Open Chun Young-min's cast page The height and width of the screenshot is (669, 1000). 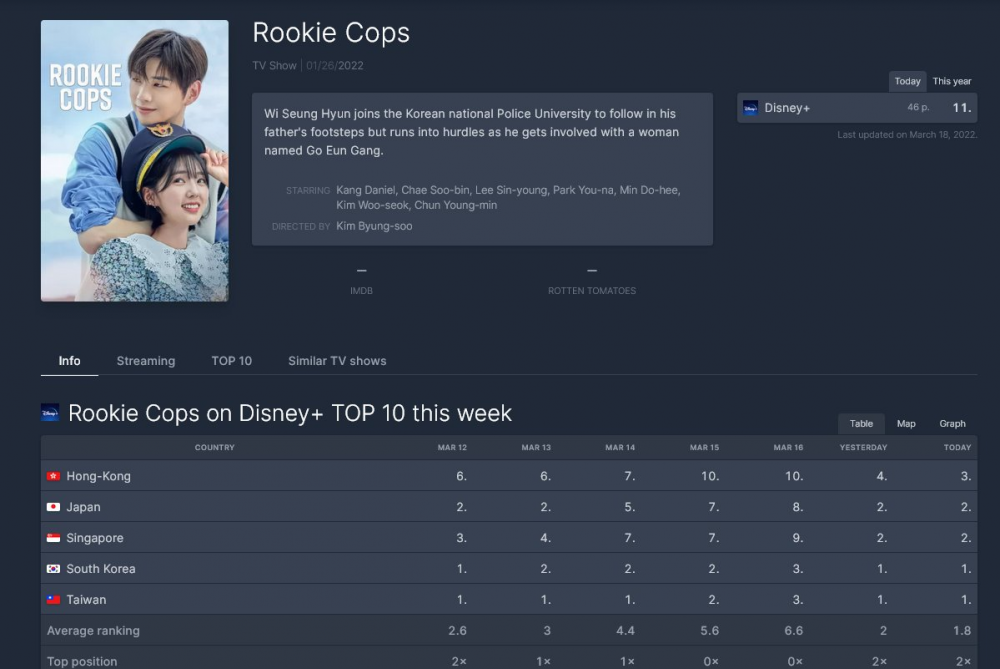tap(455, 205)
